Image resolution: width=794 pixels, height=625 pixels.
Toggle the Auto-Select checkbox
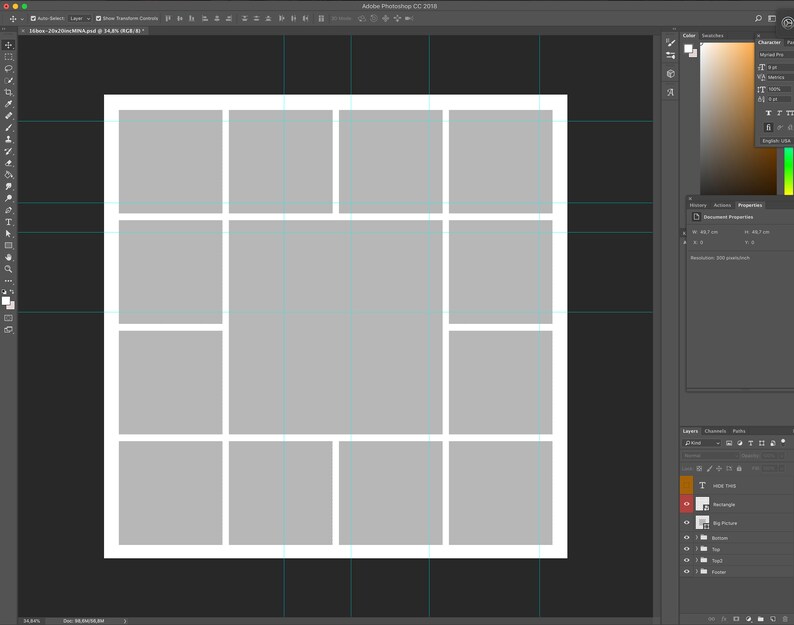[33, 18]
